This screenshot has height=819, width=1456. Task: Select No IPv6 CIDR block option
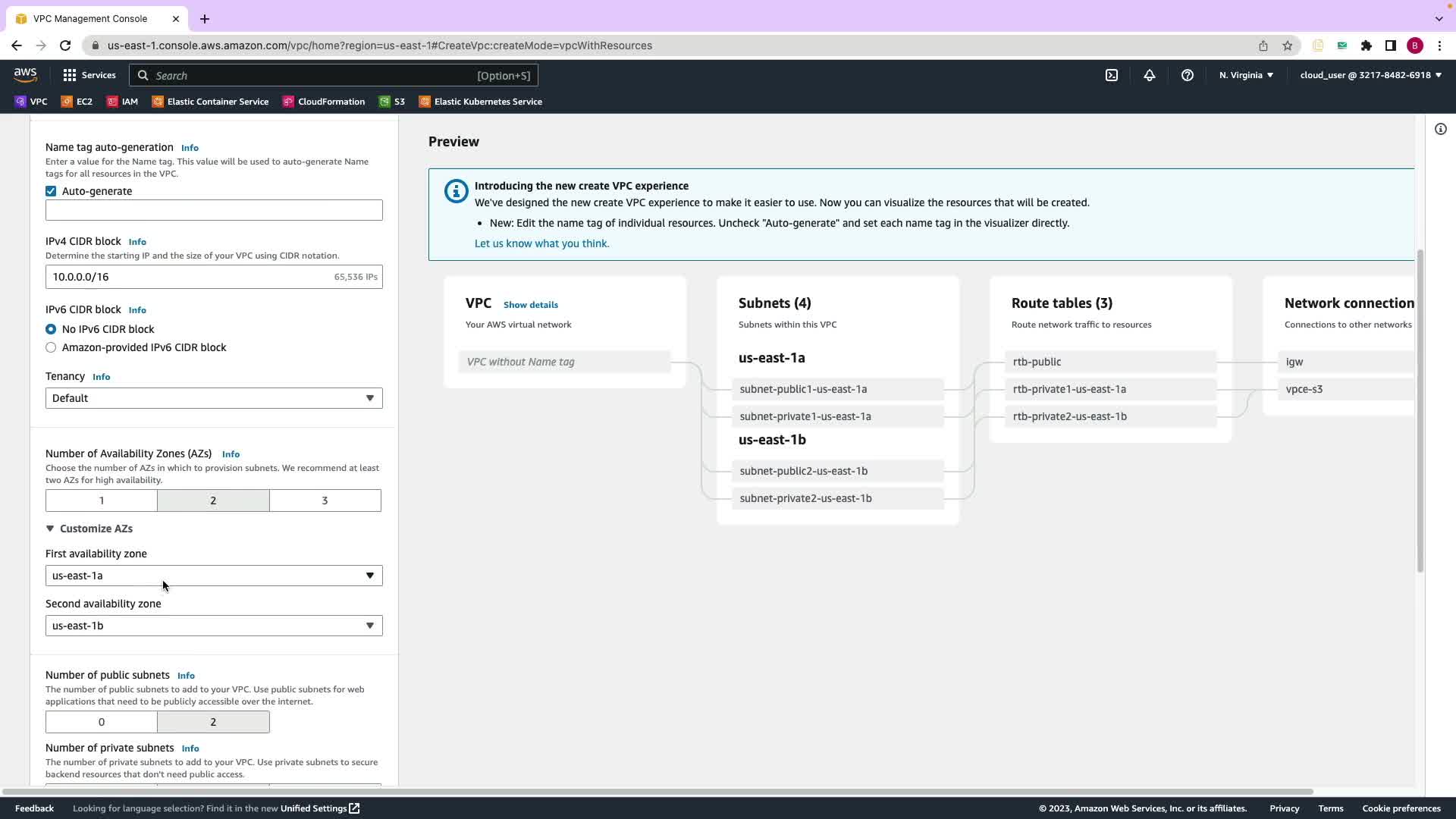coord(51,329)
